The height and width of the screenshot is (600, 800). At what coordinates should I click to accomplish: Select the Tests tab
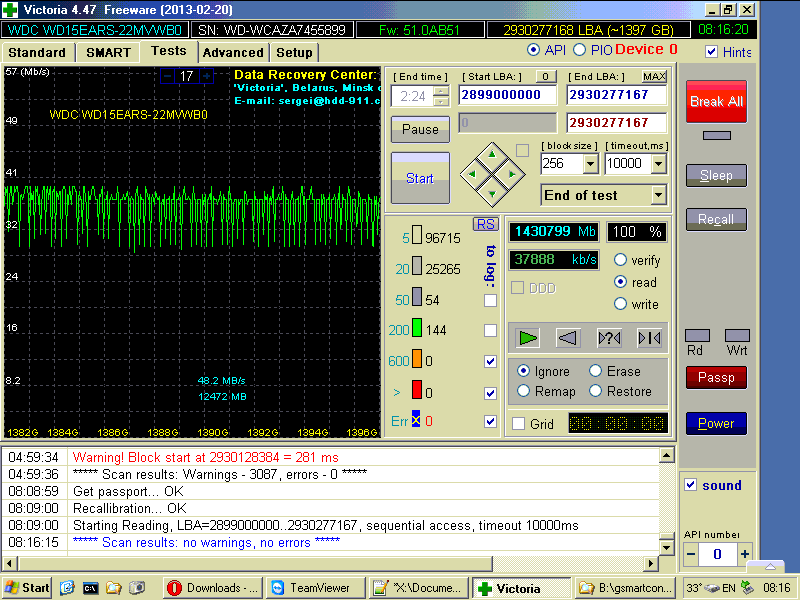pyautogui.click(x=168, y=51)
